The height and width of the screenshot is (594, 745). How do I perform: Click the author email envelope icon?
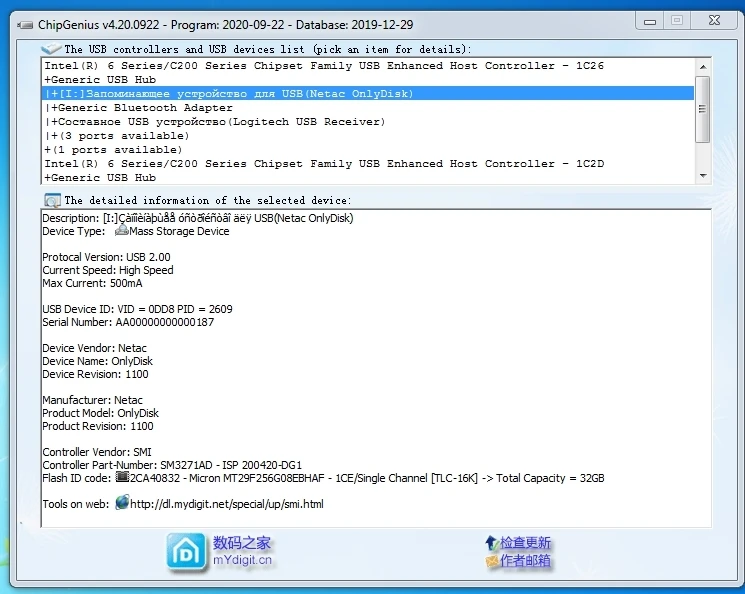pos(492,561)
